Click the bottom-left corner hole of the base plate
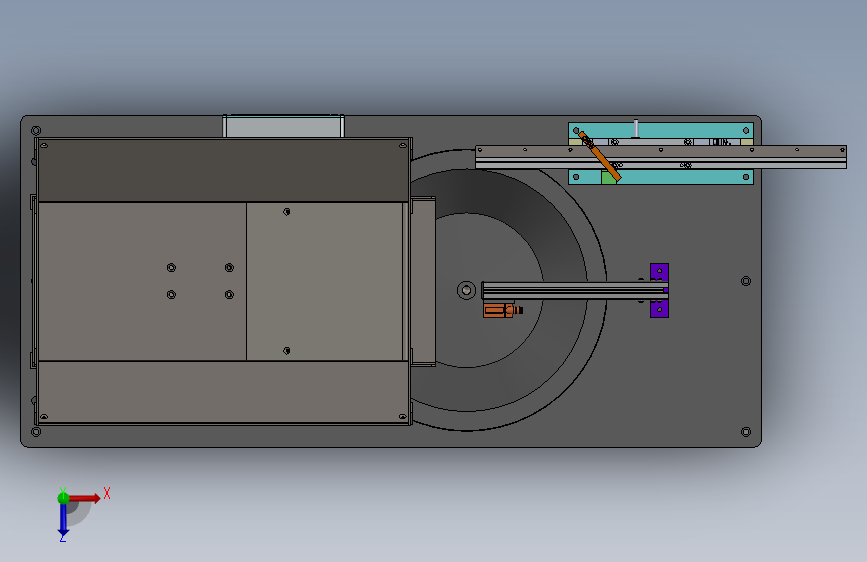The width and height of the screenshot is (867, 562). pos(36,432)
